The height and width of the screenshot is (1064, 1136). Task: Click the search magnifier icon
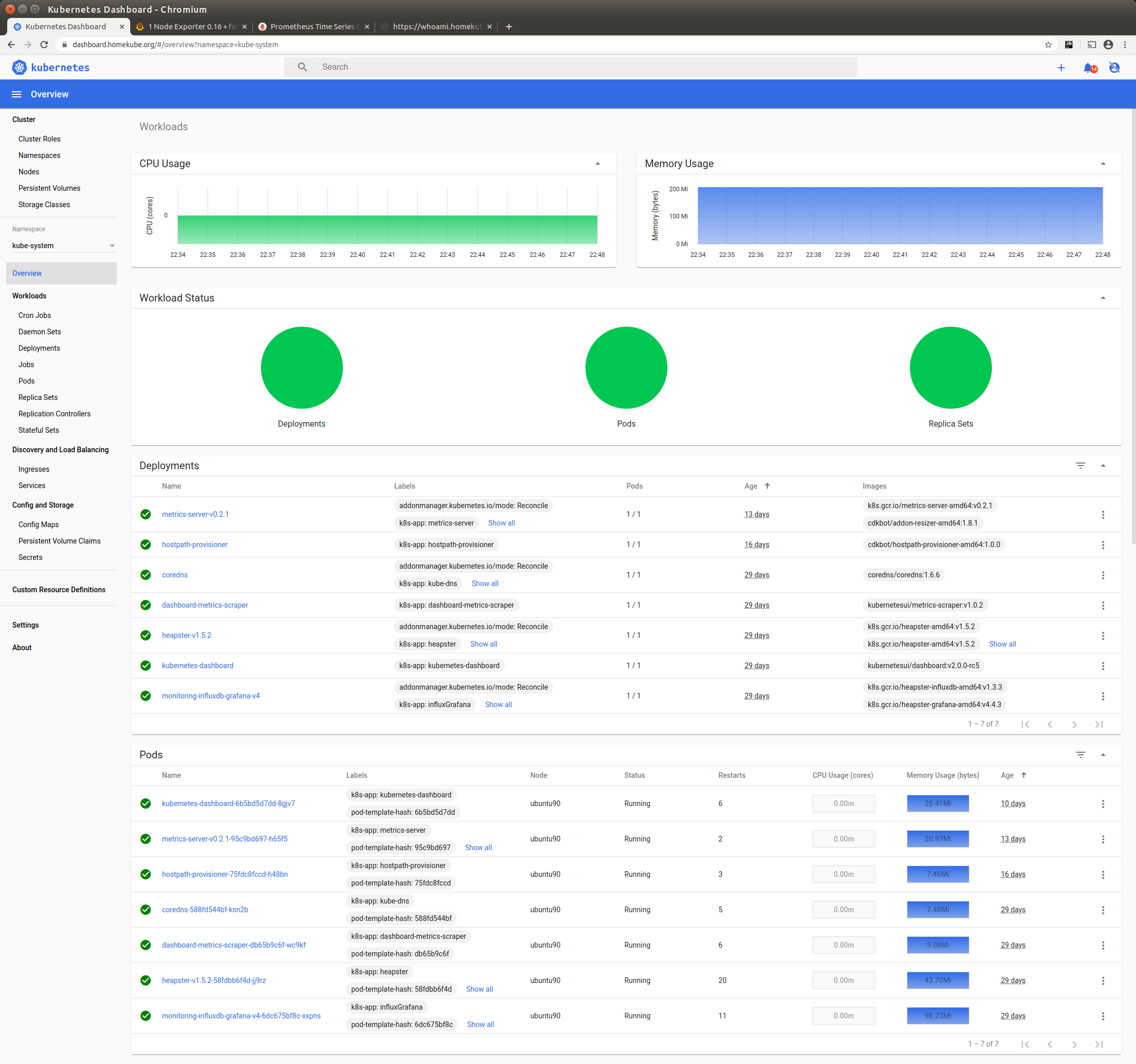pyautogui.click(x=302, y=67)
